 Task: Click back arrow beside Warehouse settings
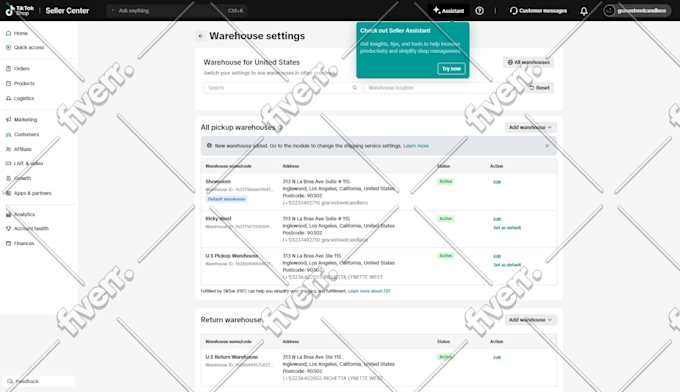[x=200, y=36]
